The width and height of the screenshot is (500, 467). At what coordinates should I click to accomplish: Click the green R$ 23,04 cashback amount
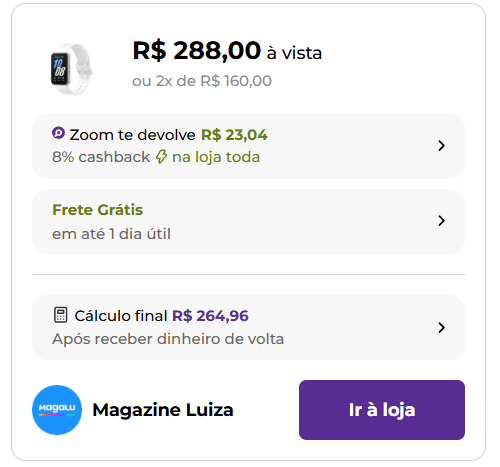click(x=234, y=135)
